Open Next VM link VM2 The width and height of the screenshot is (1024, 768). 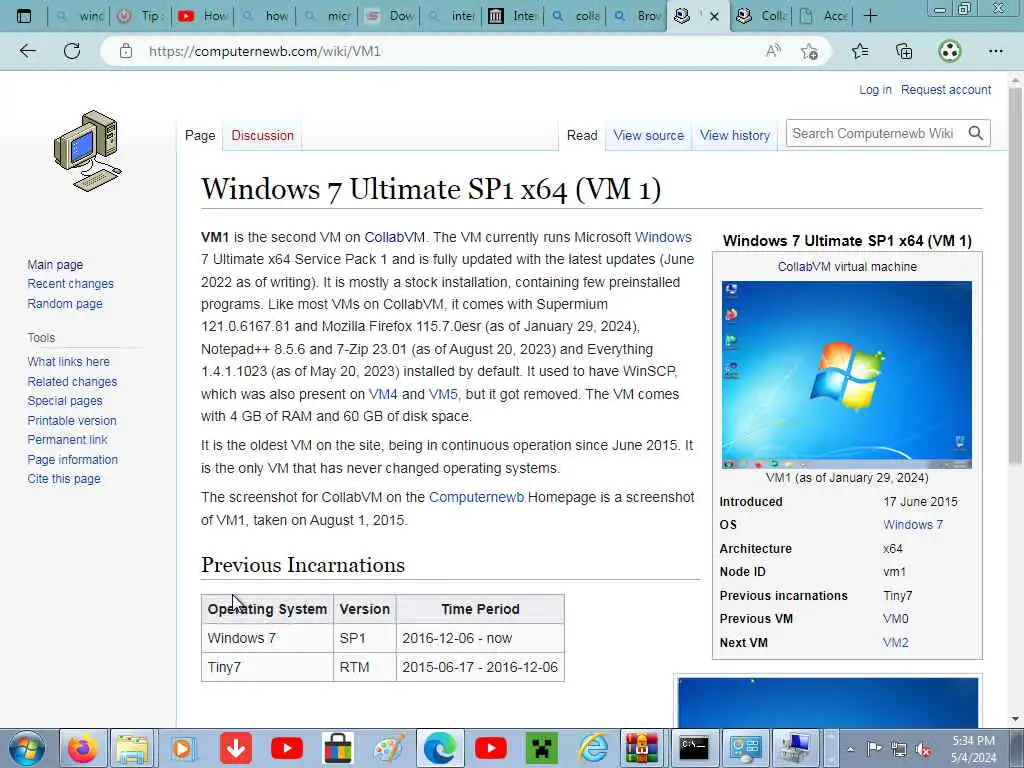pos(895,642)
